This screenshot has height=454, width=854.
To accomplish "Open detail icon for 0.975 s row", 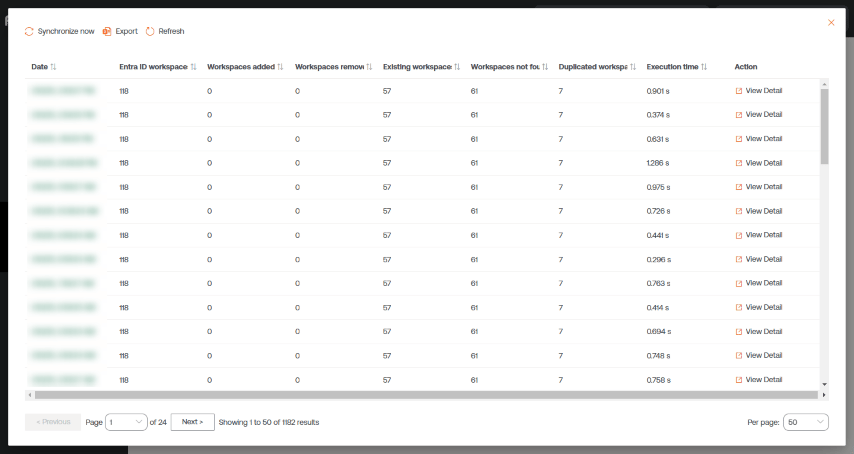I will [739, 187].
